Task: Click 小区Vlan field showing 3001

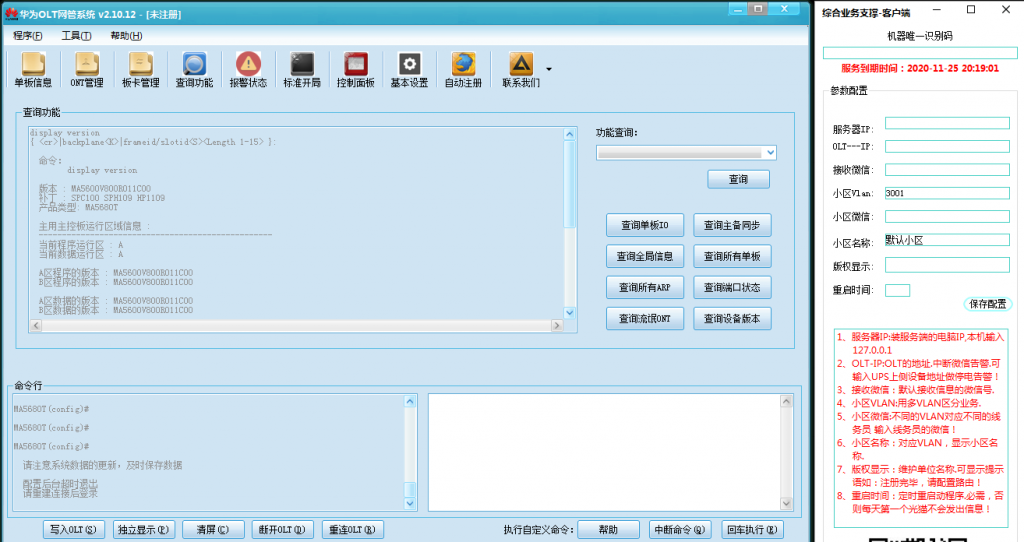Action: point(947,193)
